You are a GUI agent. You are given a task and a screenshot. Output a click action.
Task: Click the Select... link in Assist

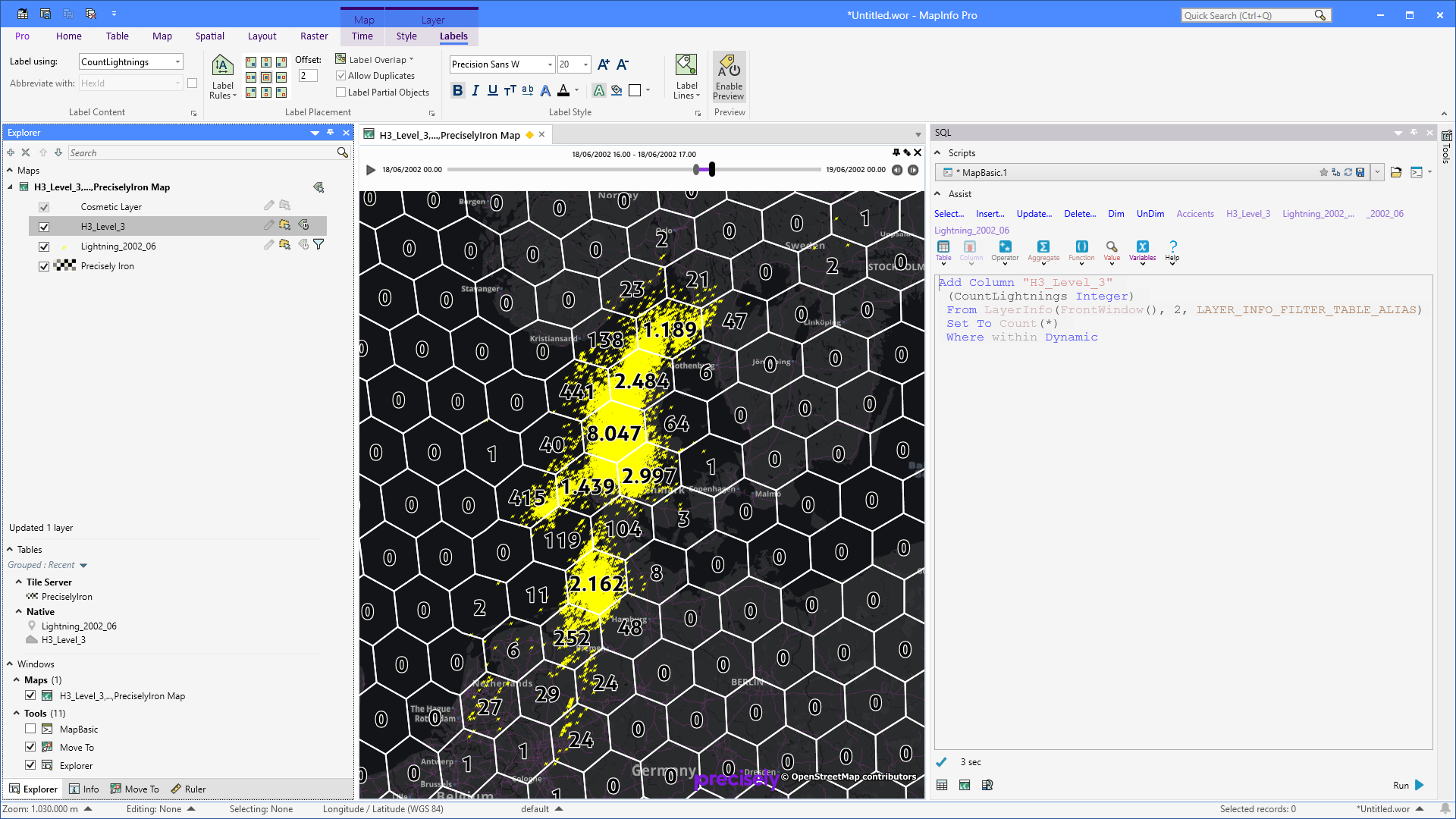(949, 214)
